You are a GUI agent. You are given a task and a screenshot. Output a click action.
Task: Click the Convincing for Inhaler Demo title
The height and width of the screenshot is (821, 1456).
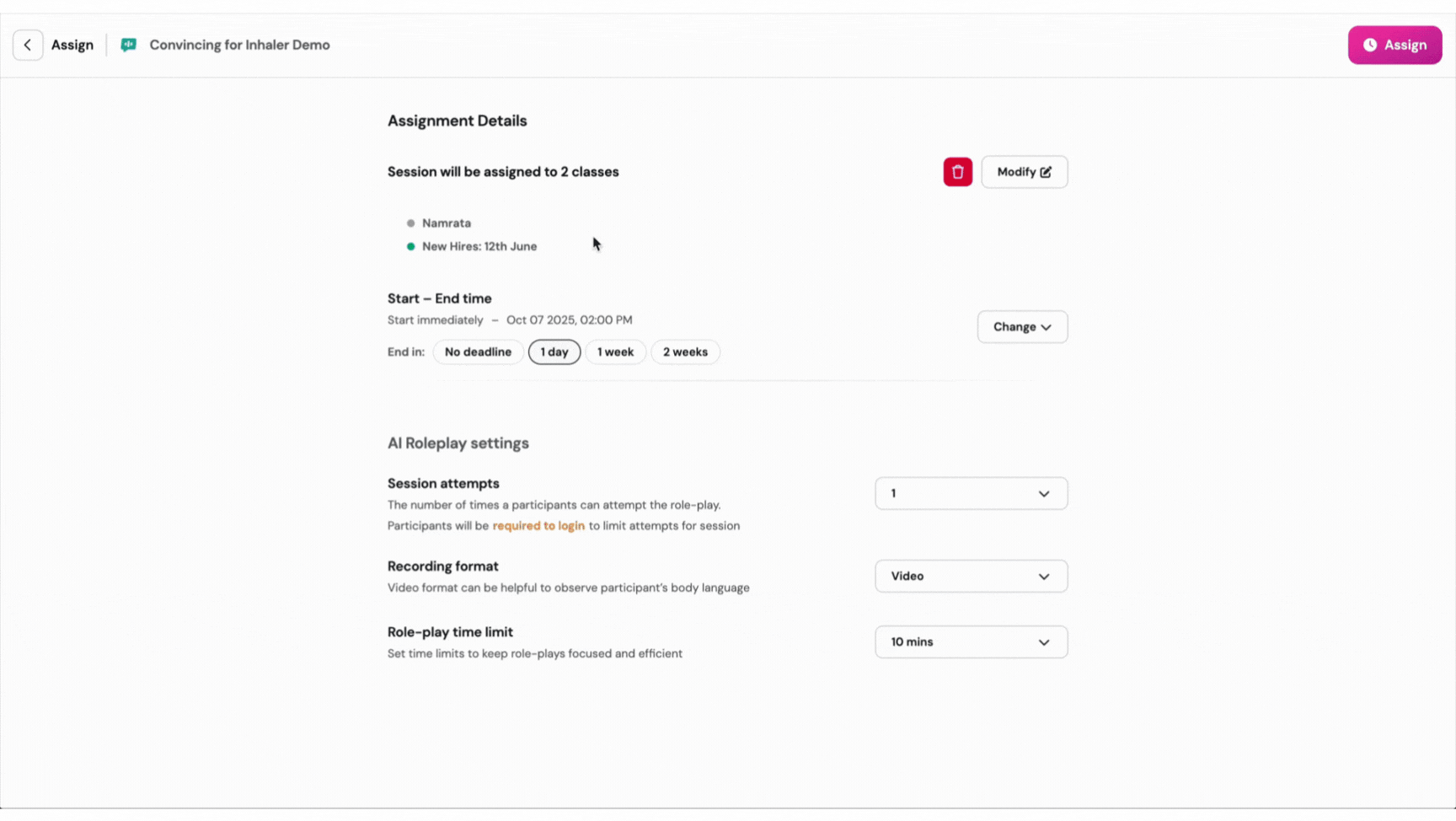pyautogui.click(x=239, y=45)
